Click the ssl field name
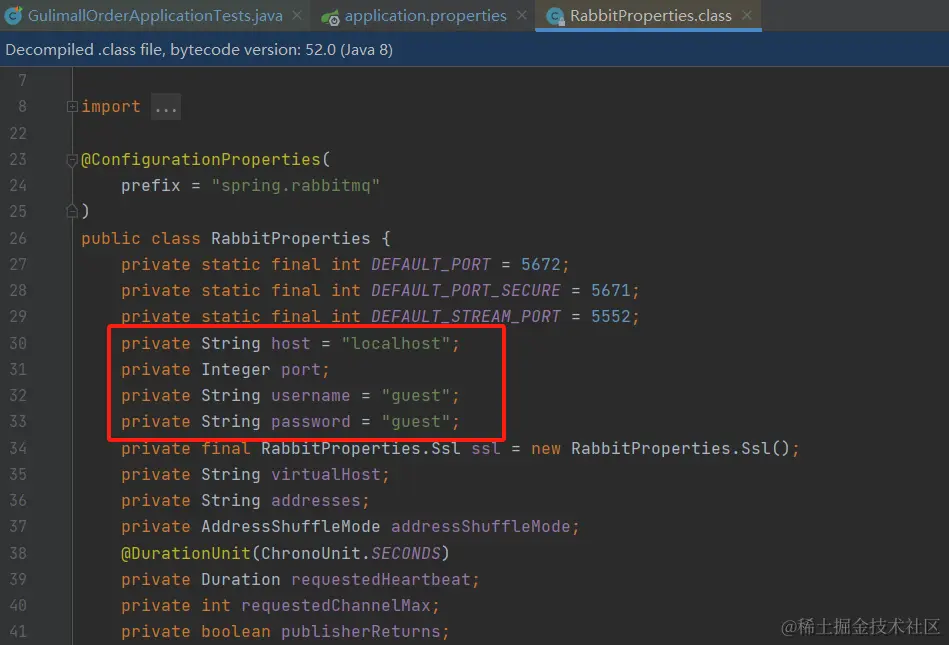 (486, 448)
